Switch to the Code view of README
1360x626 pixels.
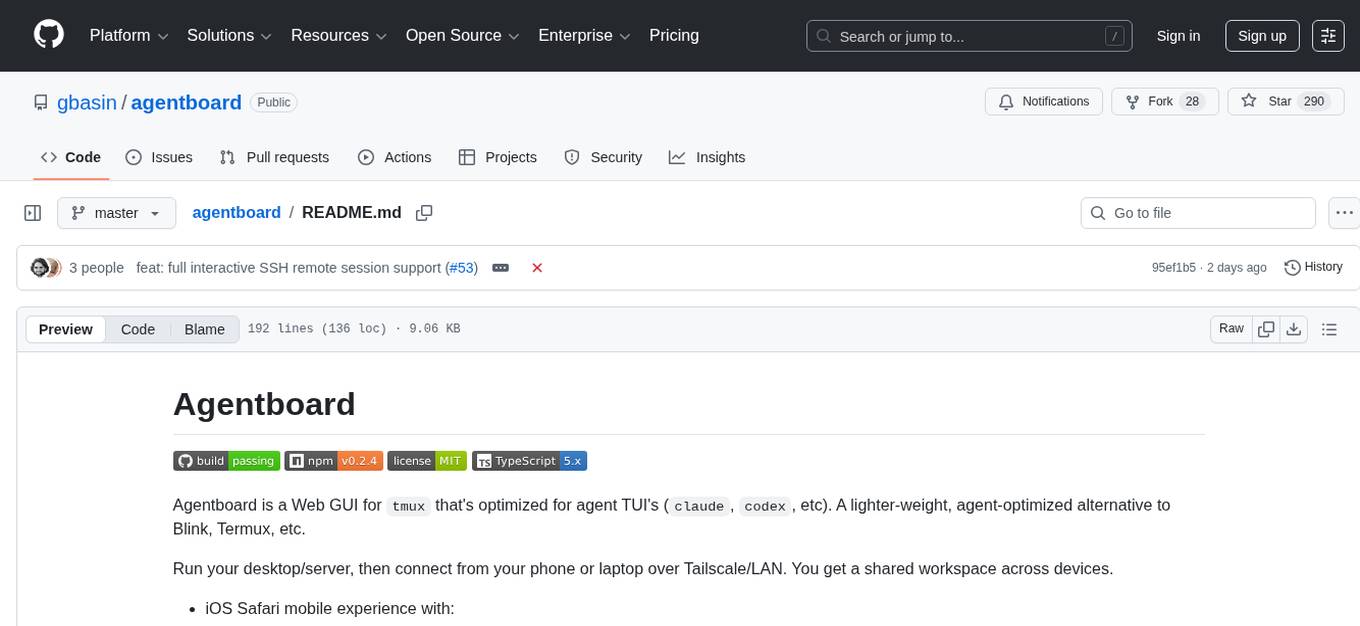[137, 329]
